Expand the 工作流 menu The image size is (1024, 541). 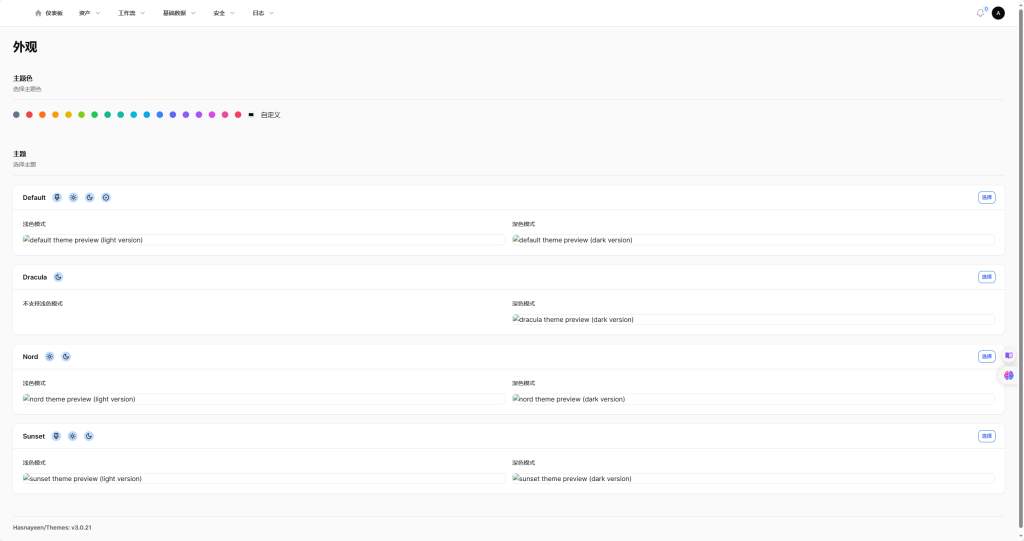[131, 13]
